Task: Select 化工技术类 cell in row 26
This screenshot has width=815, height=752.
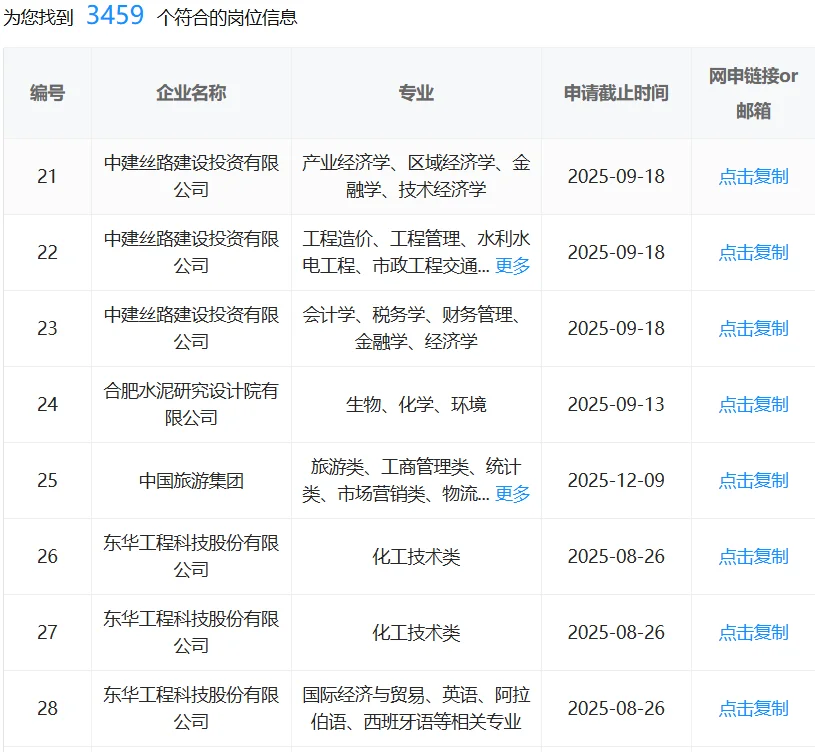Action: tap(416, 557)
